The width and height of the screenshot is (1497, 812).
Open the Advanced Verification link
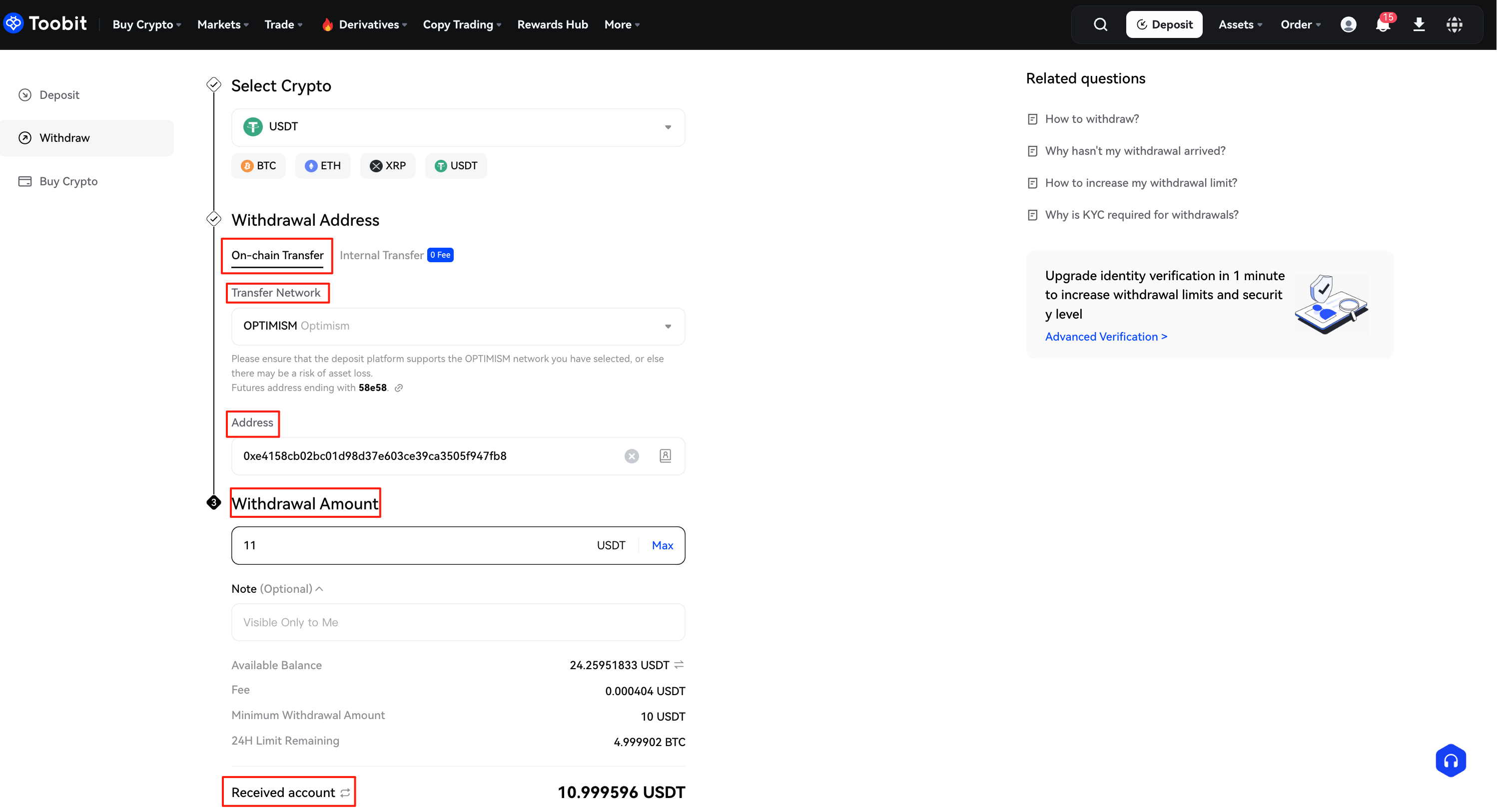click(1105, 337)
